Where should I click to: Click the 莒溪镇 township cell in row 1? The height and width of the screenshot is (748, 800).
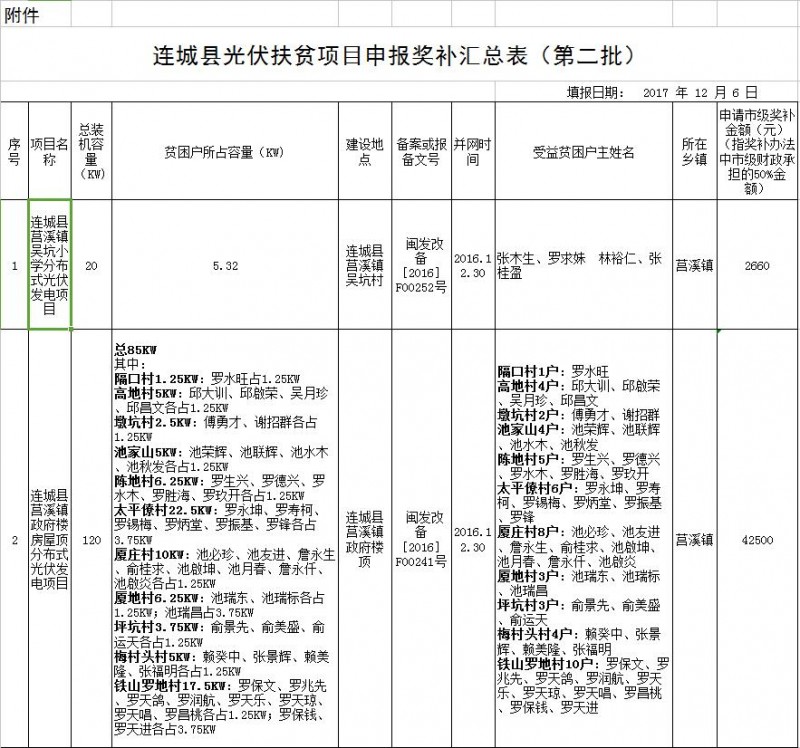693,265
